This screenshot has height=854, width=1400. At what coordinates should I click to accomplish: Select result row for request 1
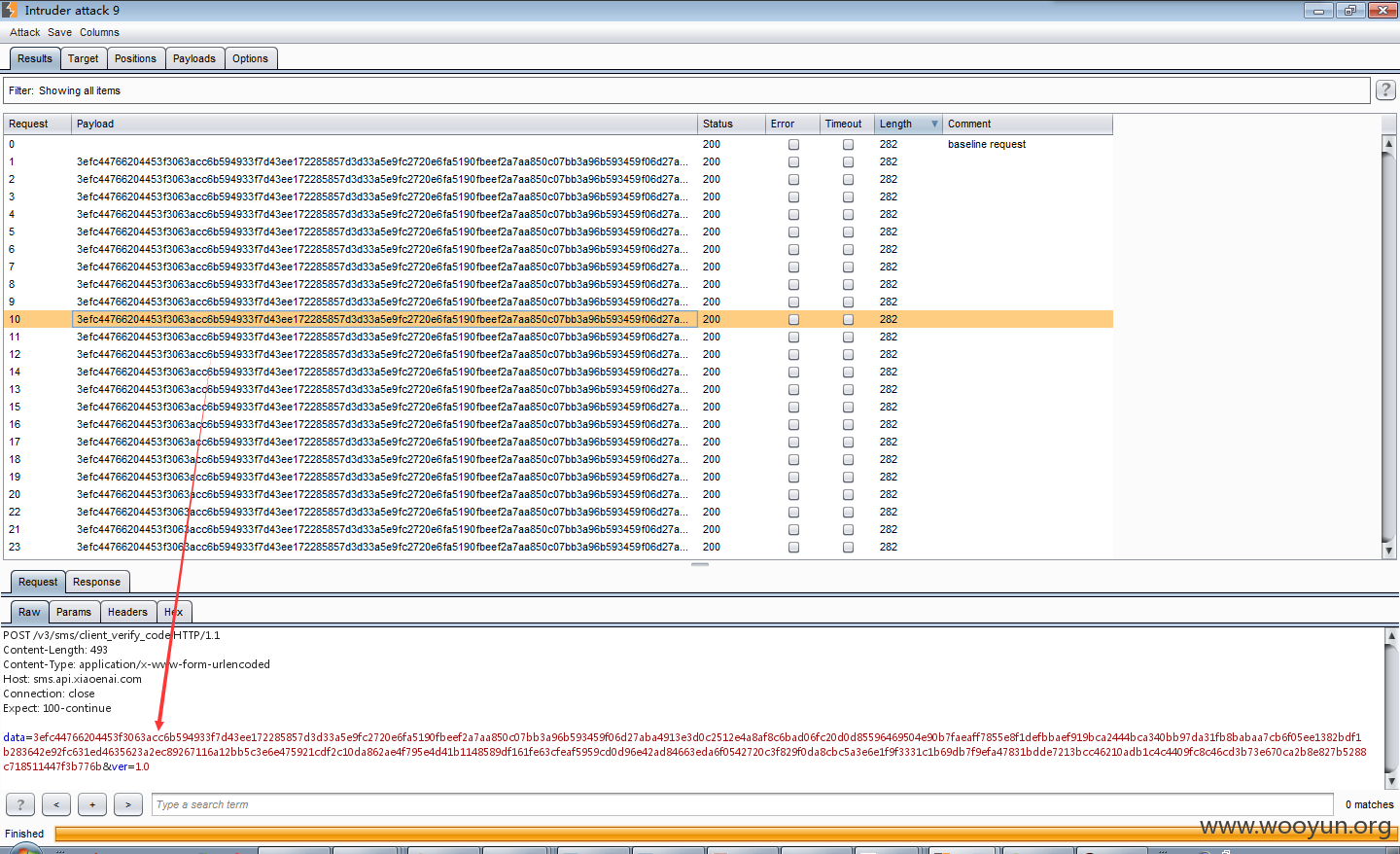pyautogui.click(x=558, y=161)
